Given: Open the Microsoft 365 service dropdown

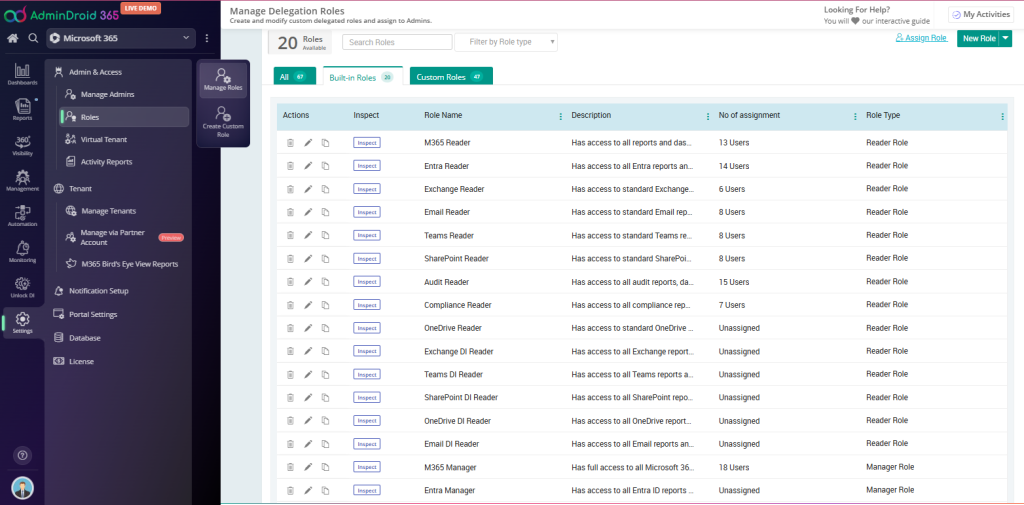Looking at the screenshot, I should click(121, 39).
